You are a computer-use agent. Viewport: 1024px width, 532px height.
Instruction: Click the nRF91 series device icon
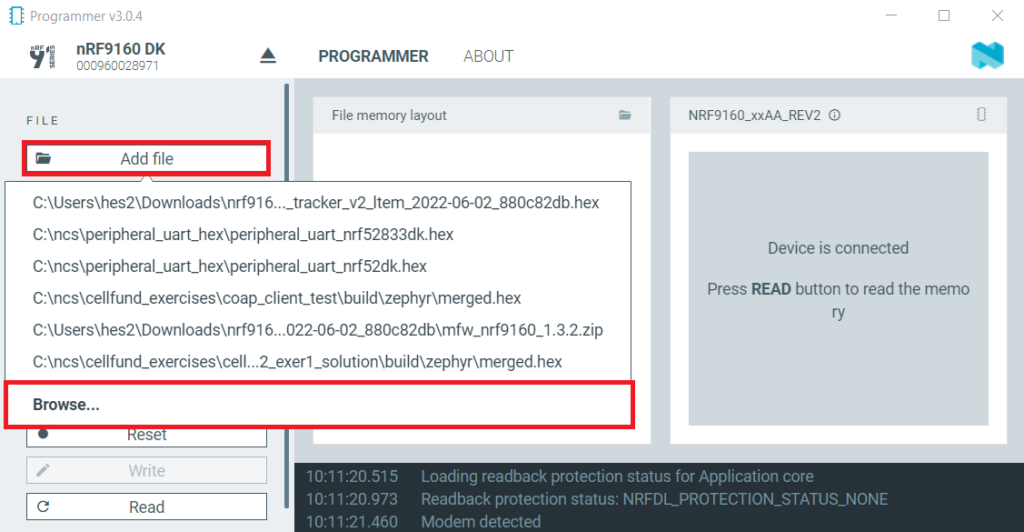(42, 57)
